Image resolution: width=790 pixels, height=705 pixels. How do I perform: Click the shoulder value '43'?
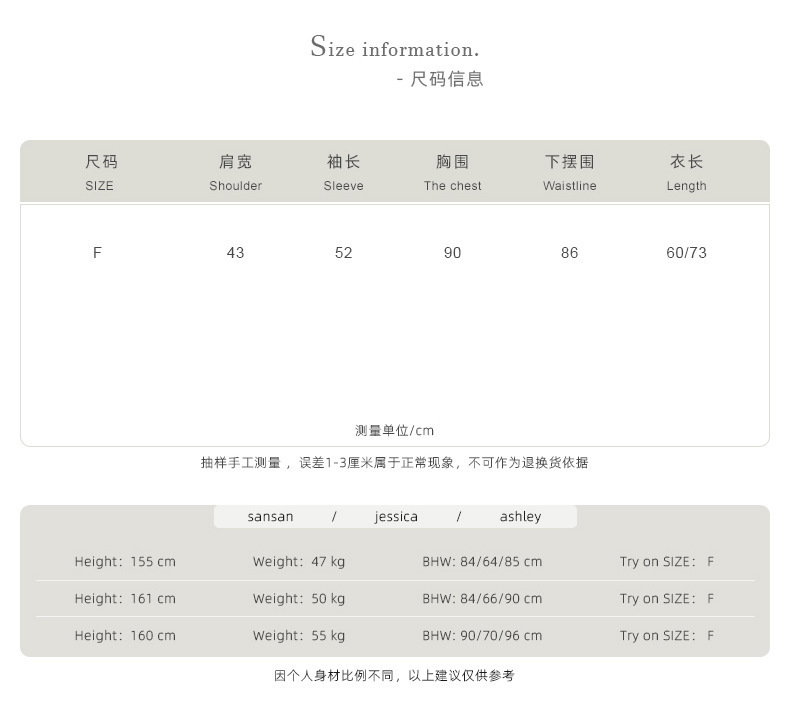[x=235, y=252]
